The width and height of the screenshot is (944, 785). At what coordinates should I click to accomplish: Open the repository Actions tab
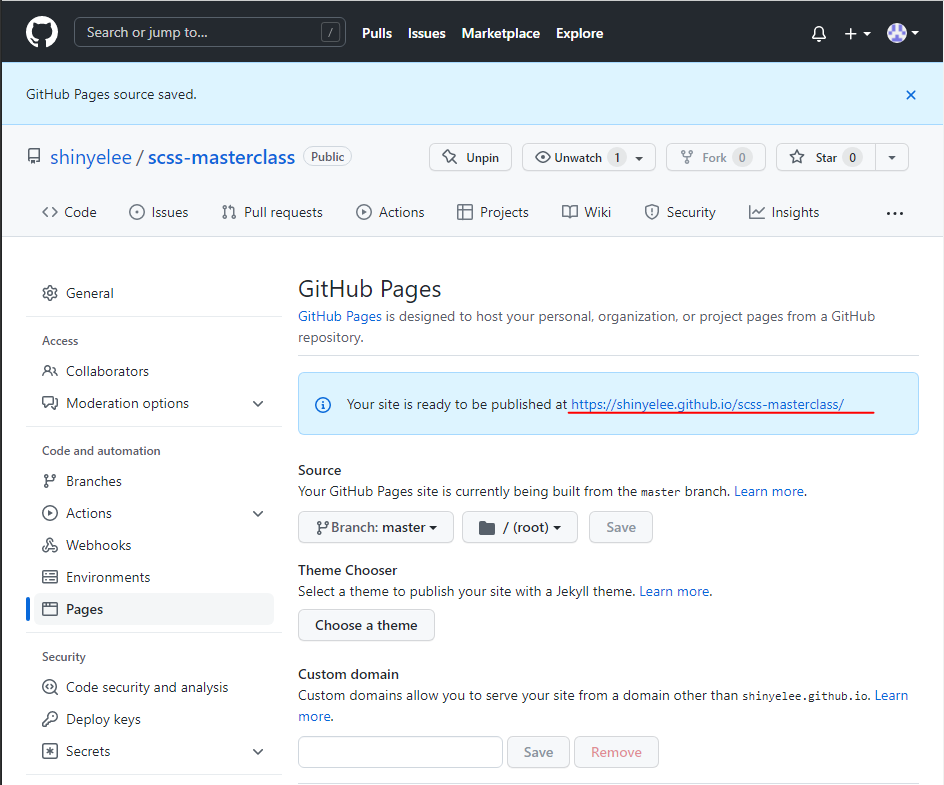click(x=390, y=212)
